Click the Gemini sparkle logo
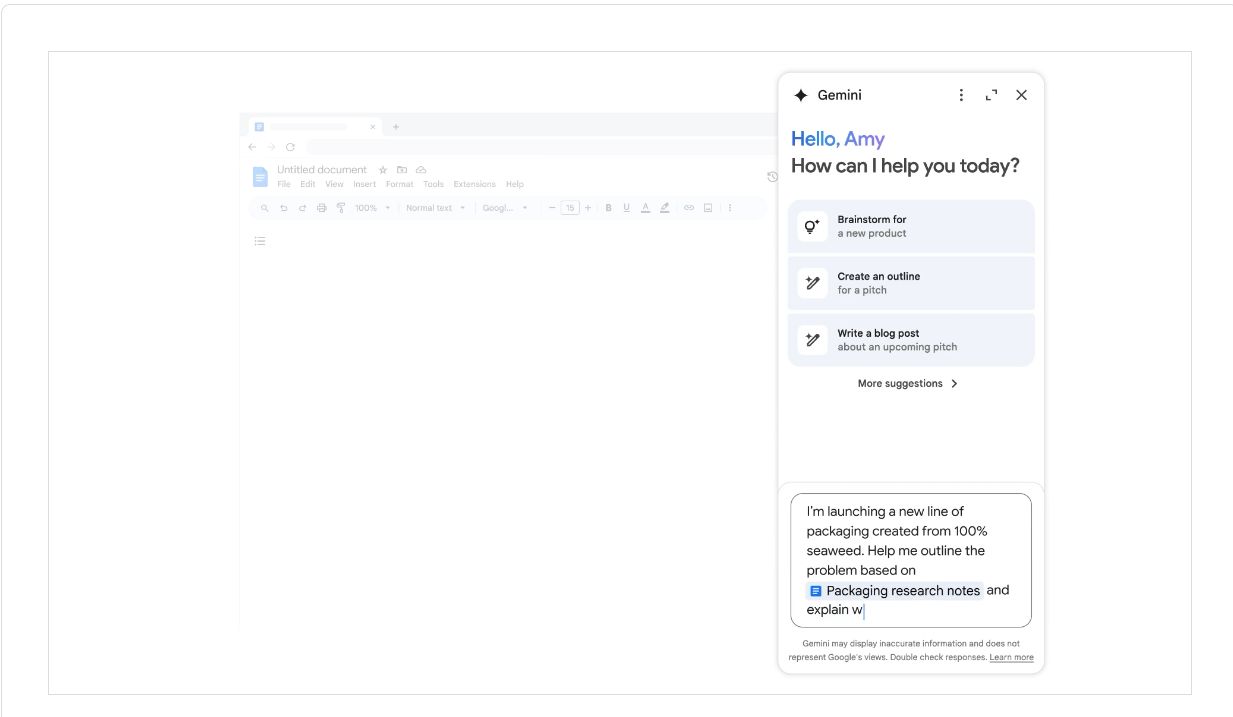The height and width of the screenshot is (717, 1233). [x=800, y=95]
